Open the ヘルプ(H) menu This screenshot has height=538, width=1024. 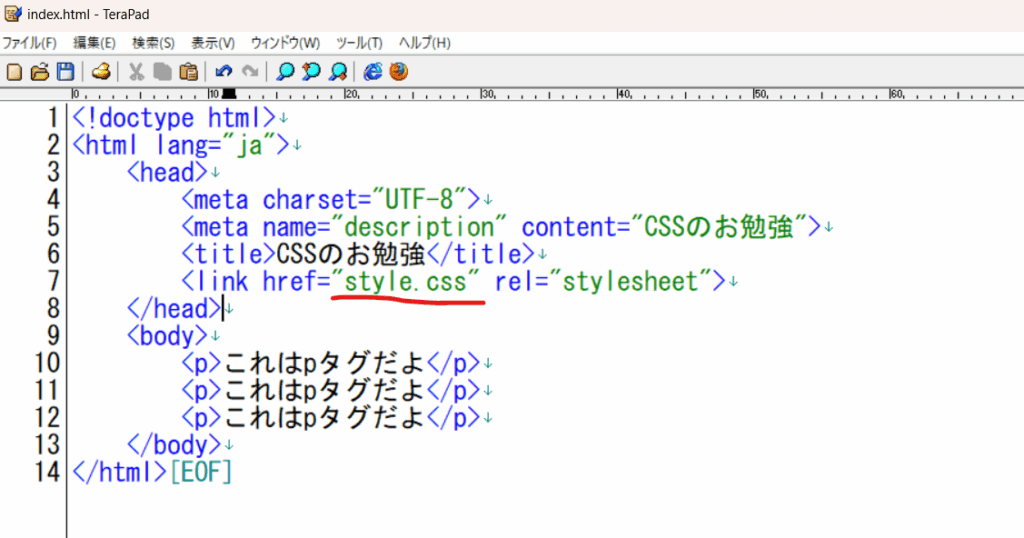click(425, 43)
